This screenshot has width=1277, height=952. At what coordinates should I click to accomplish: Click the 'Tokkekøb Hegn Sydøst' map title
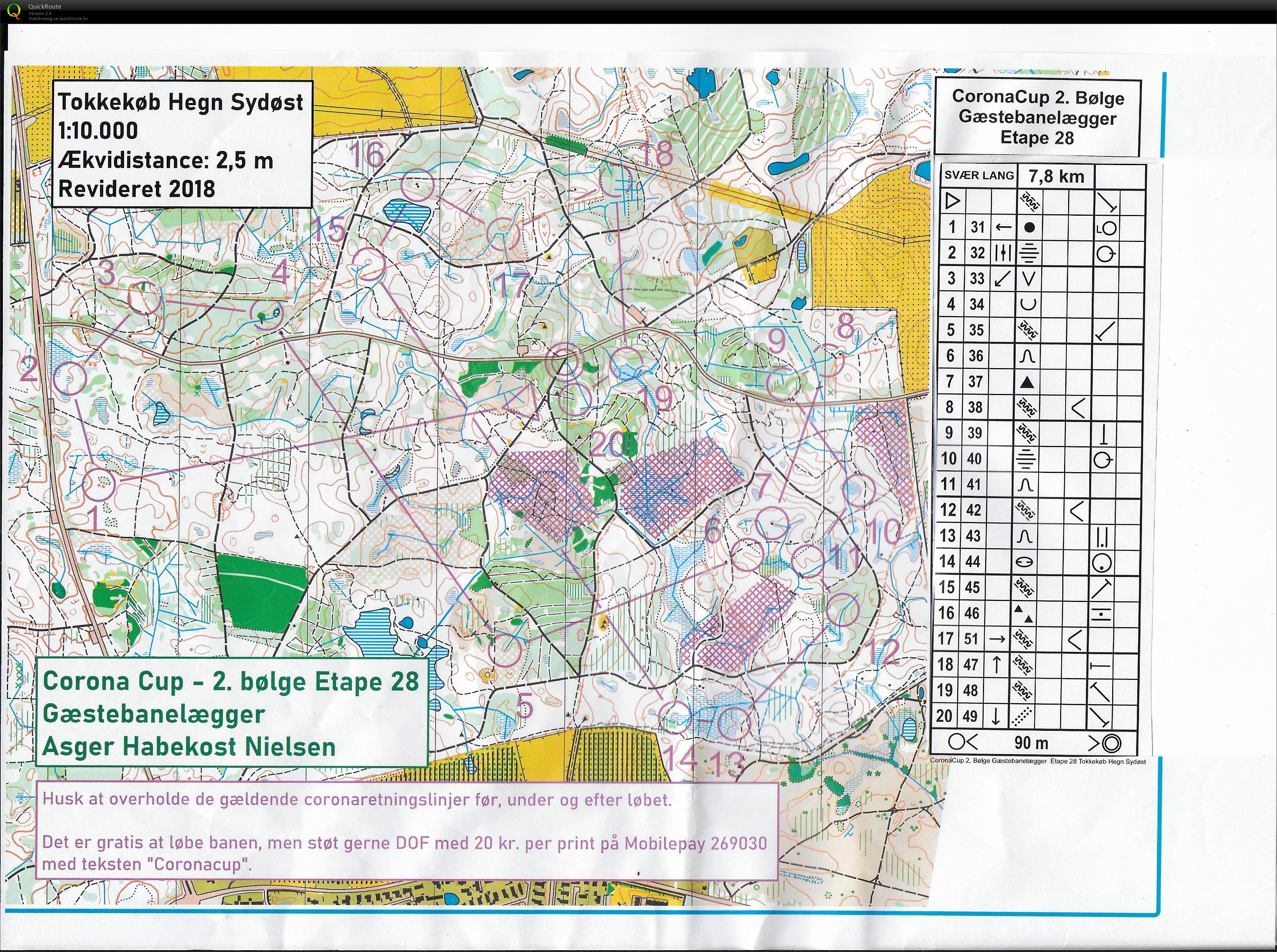(181, 102)
